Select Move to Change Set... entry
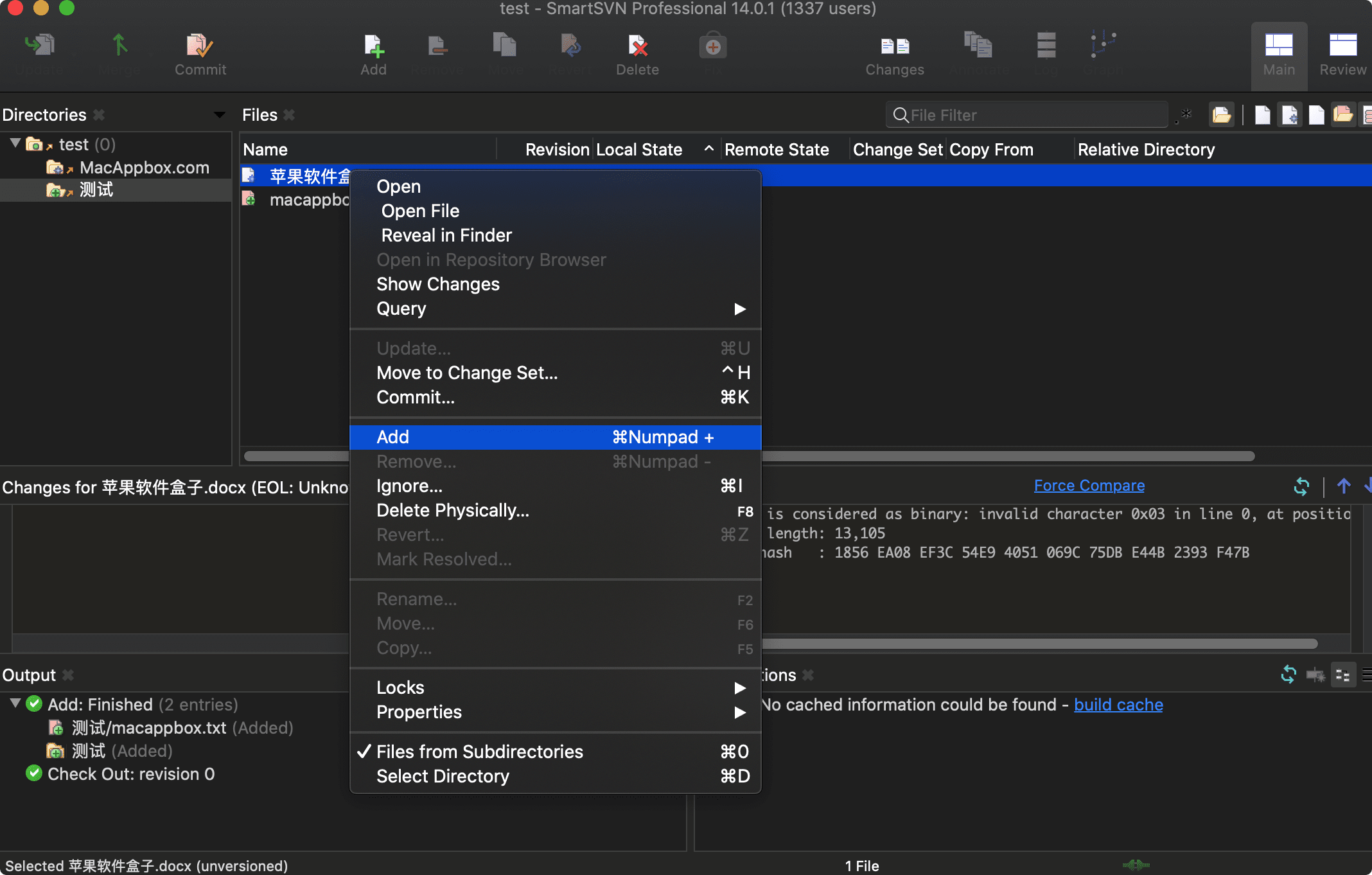The height and width of the screenshot is (875, 1372). coord(556,373)
